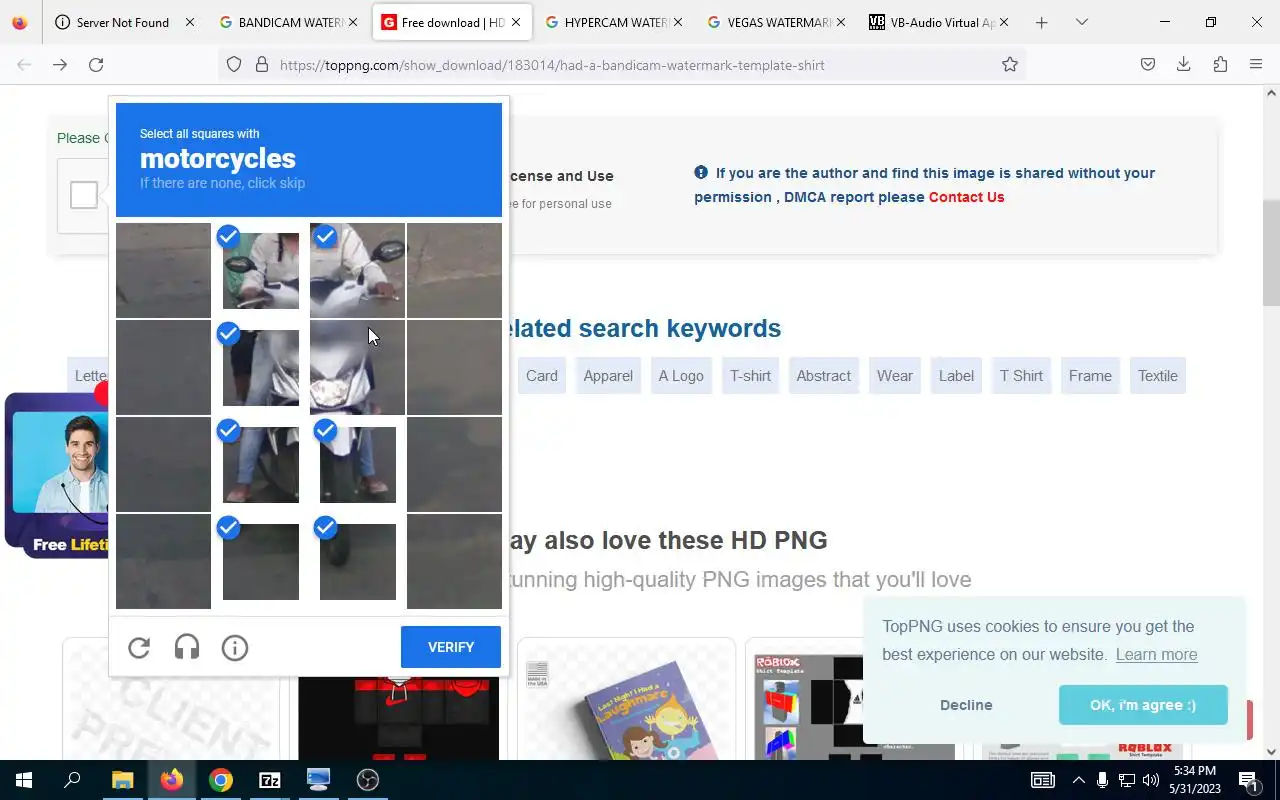Click the Contact Us link
1280x800 pixels.
point(966,197)
